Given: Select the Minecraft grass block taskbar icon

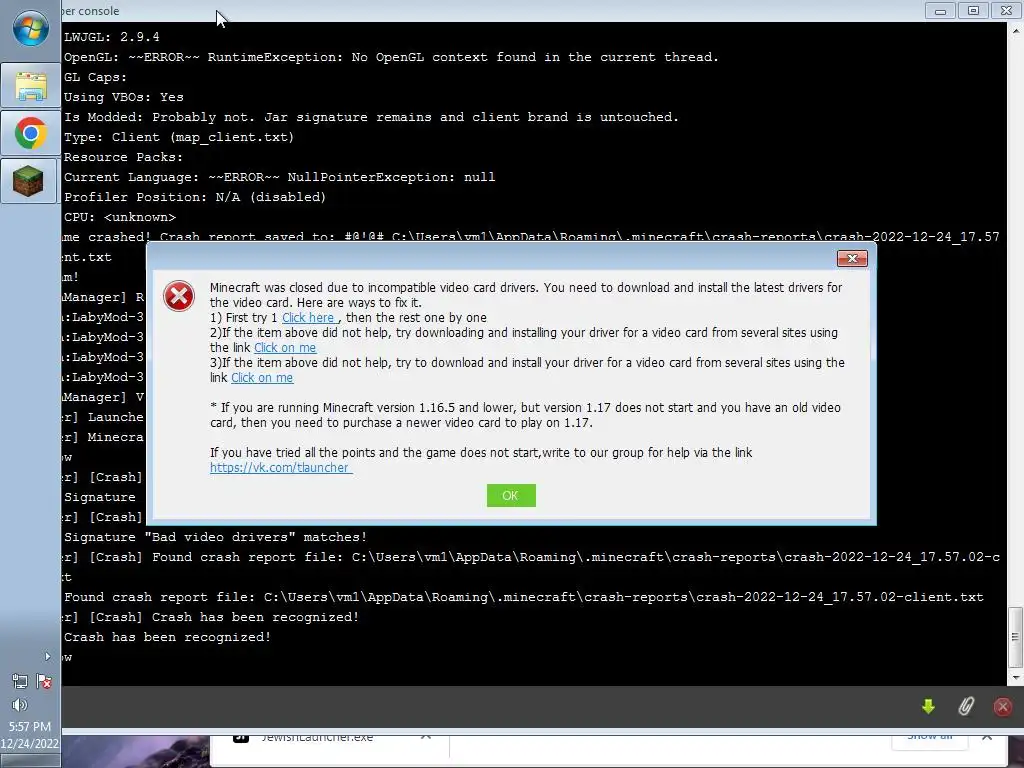Looking at the screenshot, I should 28,181.
